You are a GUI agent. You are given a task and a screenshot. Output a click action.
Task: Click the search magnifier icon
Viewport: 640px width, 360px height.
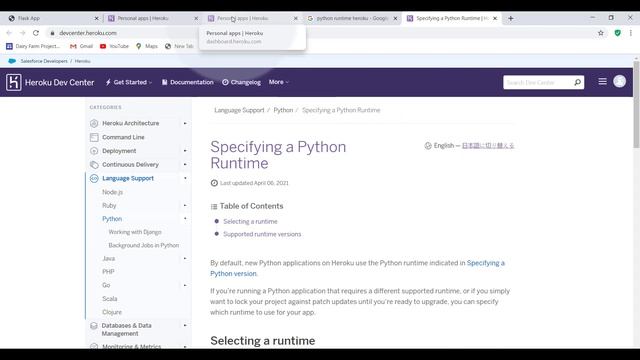click(577, 82)
